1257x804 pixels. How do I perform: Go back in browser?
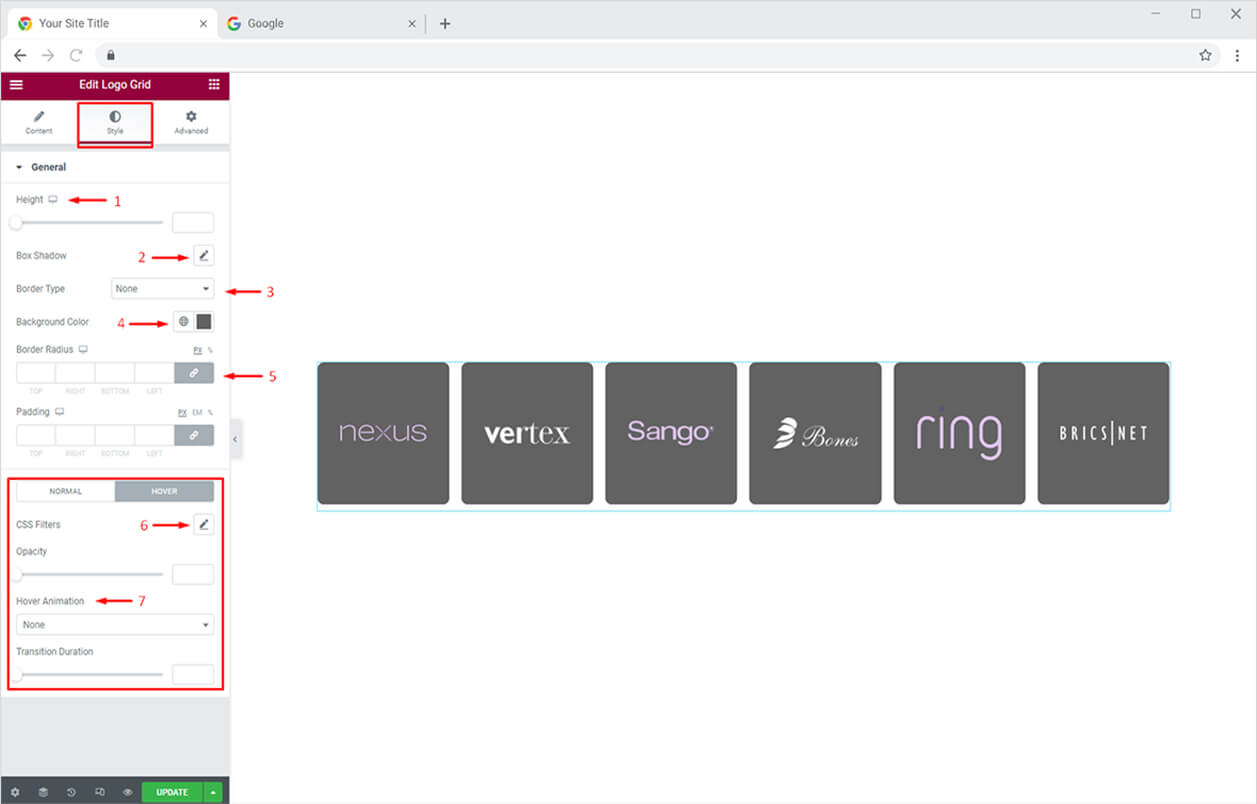(20, 55)
